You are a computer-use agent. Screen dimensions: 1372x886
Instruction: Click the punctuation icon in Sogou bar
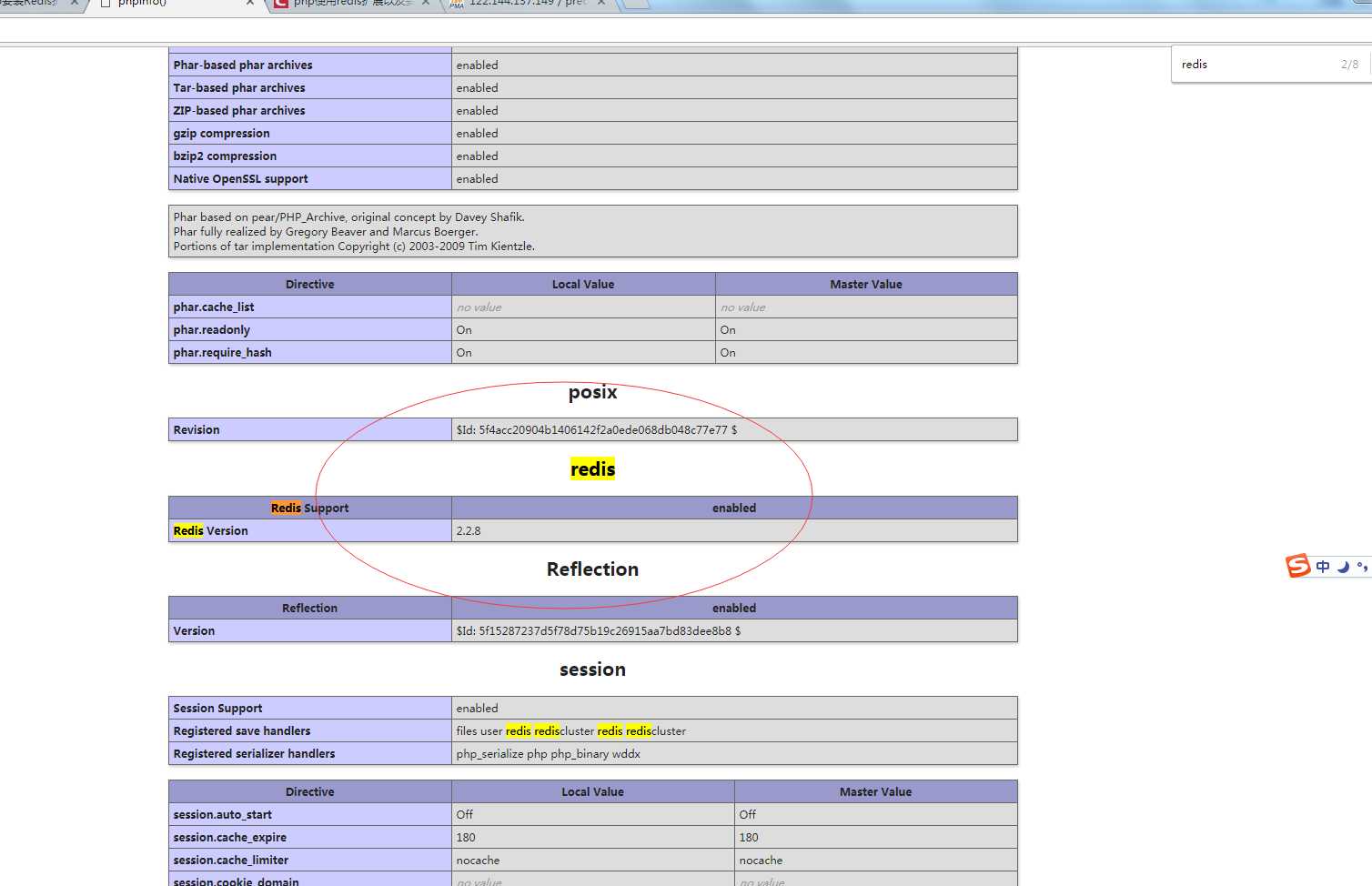[x=1362, y=567]
